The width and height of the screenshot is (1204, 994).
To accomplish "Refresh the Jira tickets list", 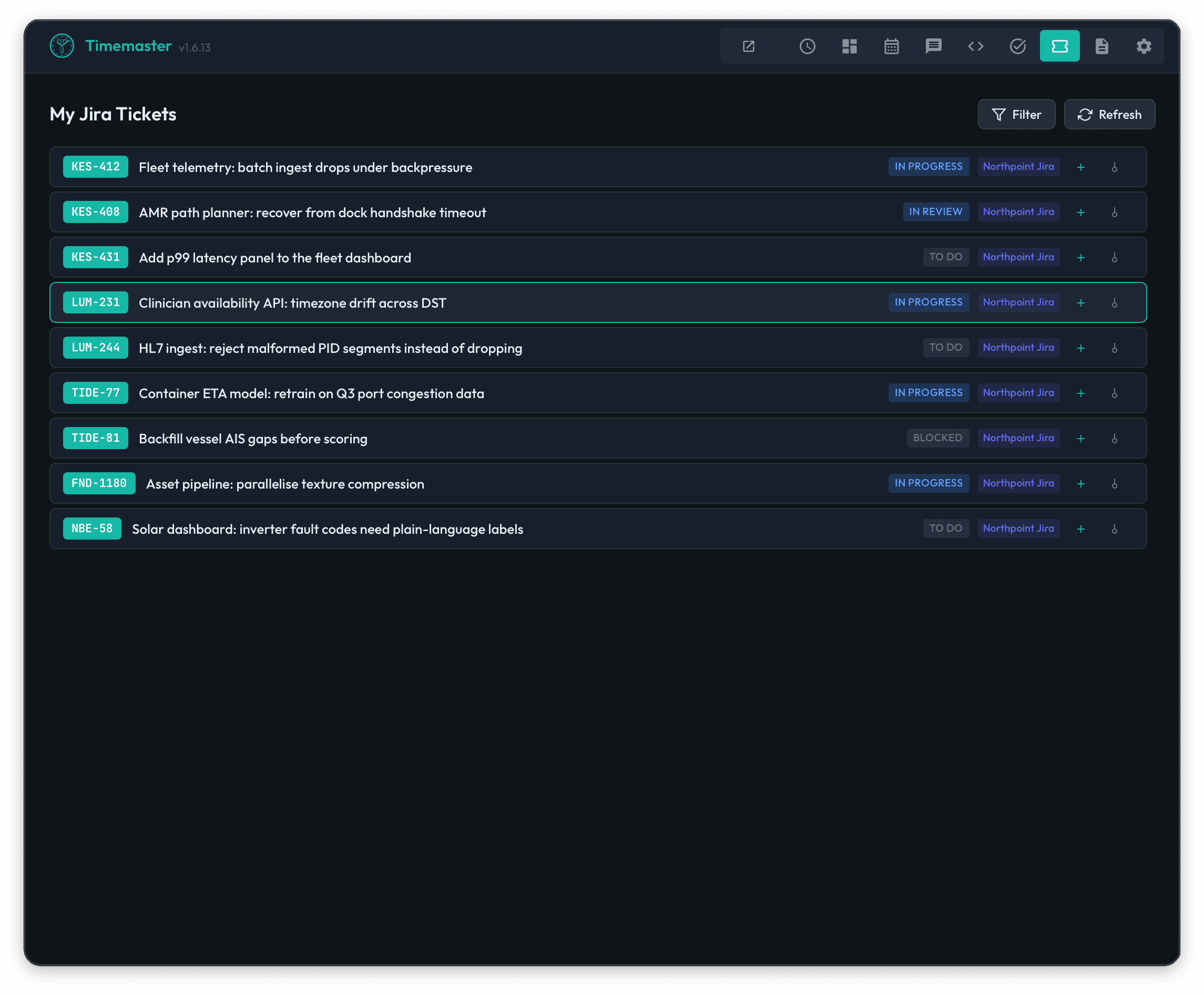I will click(1109, 115).
